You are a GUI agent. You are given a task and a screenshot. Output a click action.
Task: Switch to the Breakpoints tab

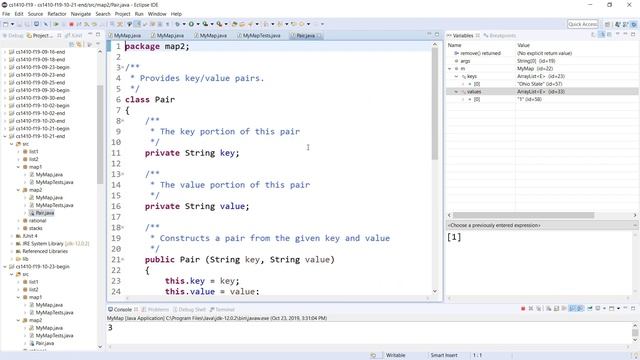click(500, 36)
